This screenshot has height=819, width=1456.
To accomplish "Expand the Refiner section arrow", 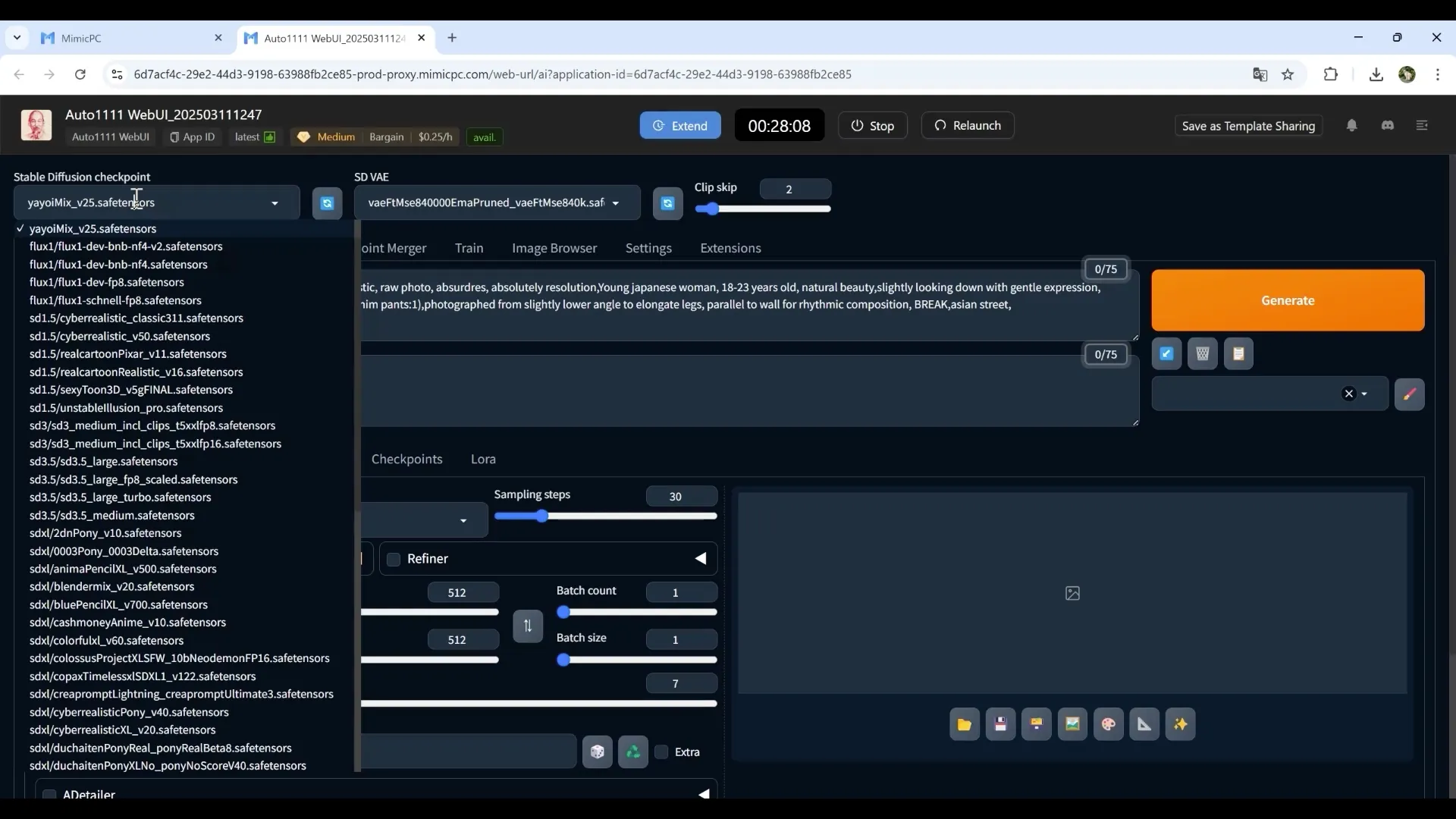I will point(701,559).
